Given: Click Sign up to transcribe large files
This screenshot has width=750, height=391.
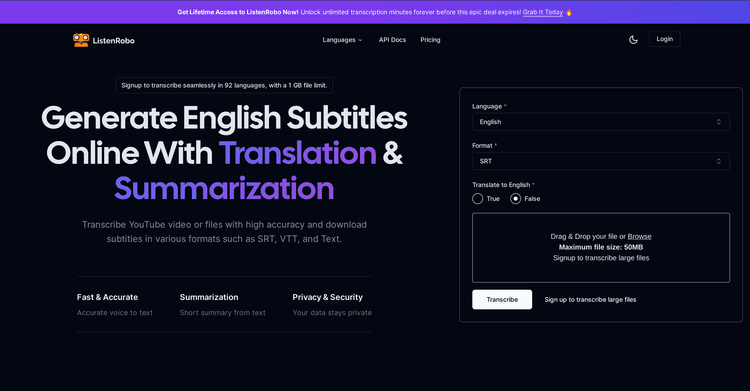Looking at the screenshot, I should point(590,300).
